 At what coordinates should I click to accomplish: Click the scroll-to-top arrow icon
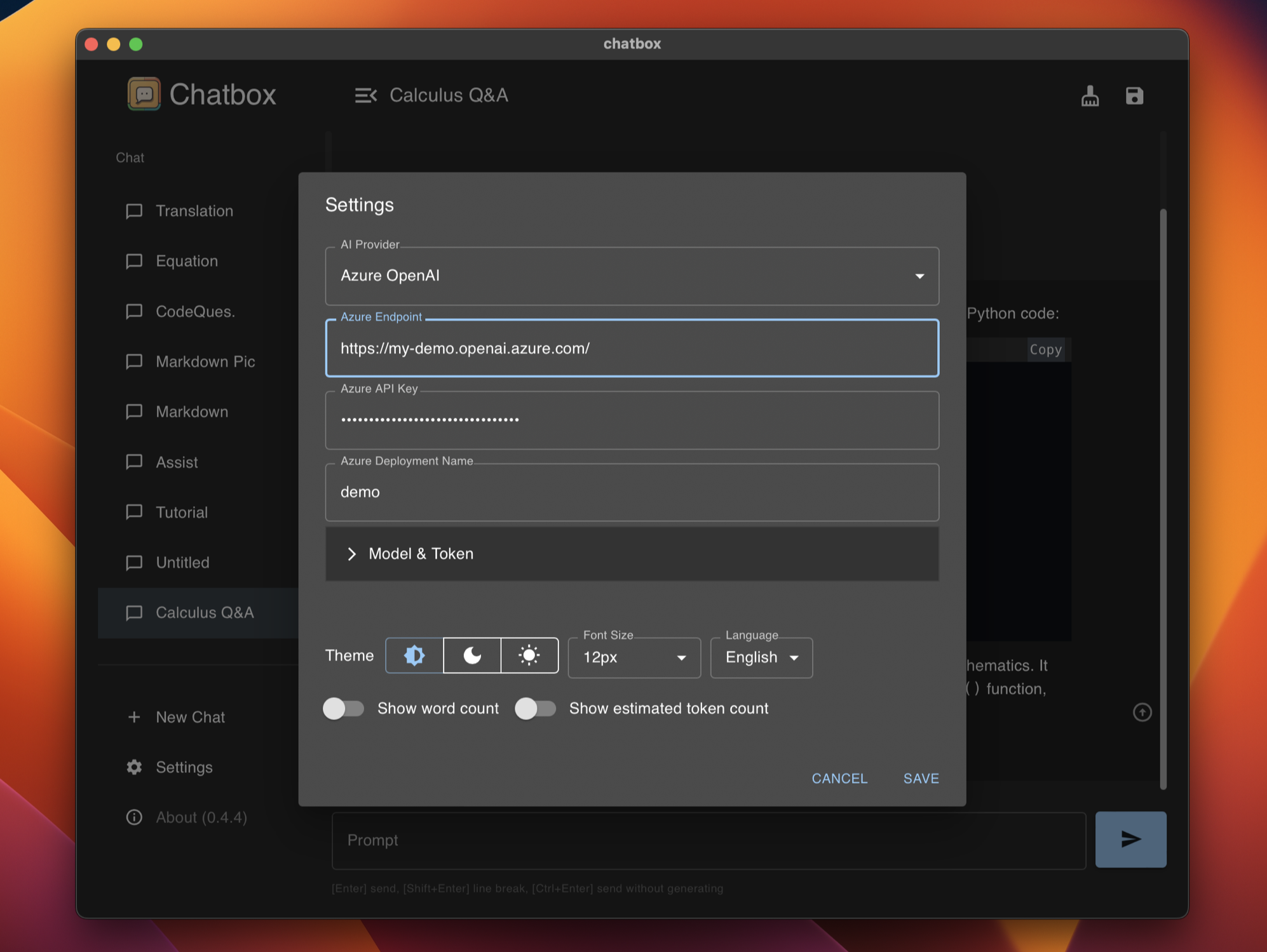pyautogui.click(x=1142, y=712)
